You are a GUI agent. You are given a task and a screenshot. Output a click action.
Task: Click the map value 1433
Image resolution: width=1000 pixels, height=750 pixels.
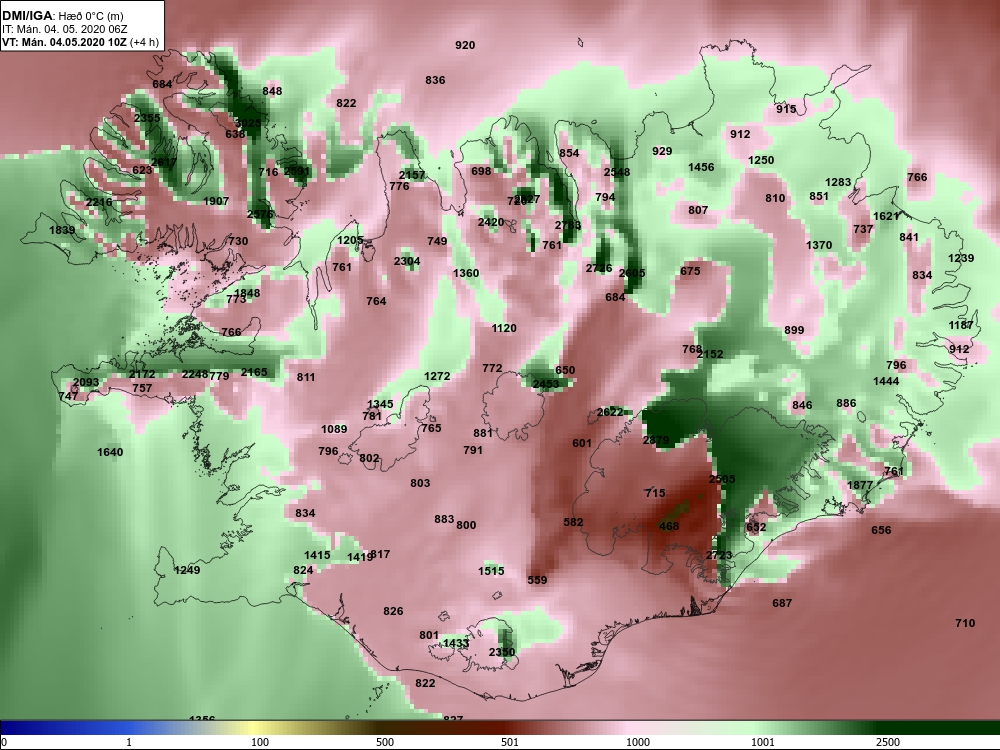(x=456, y=643)
